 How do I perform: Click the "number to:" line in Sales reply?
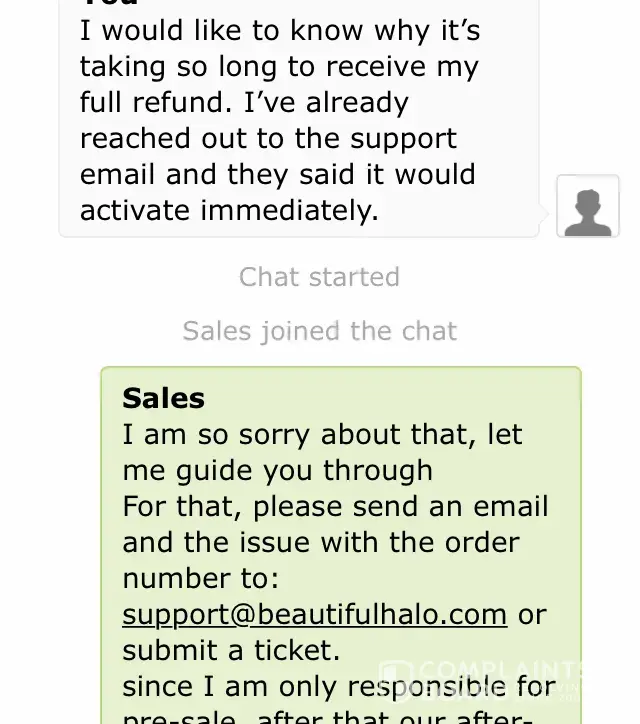[200, 578]
